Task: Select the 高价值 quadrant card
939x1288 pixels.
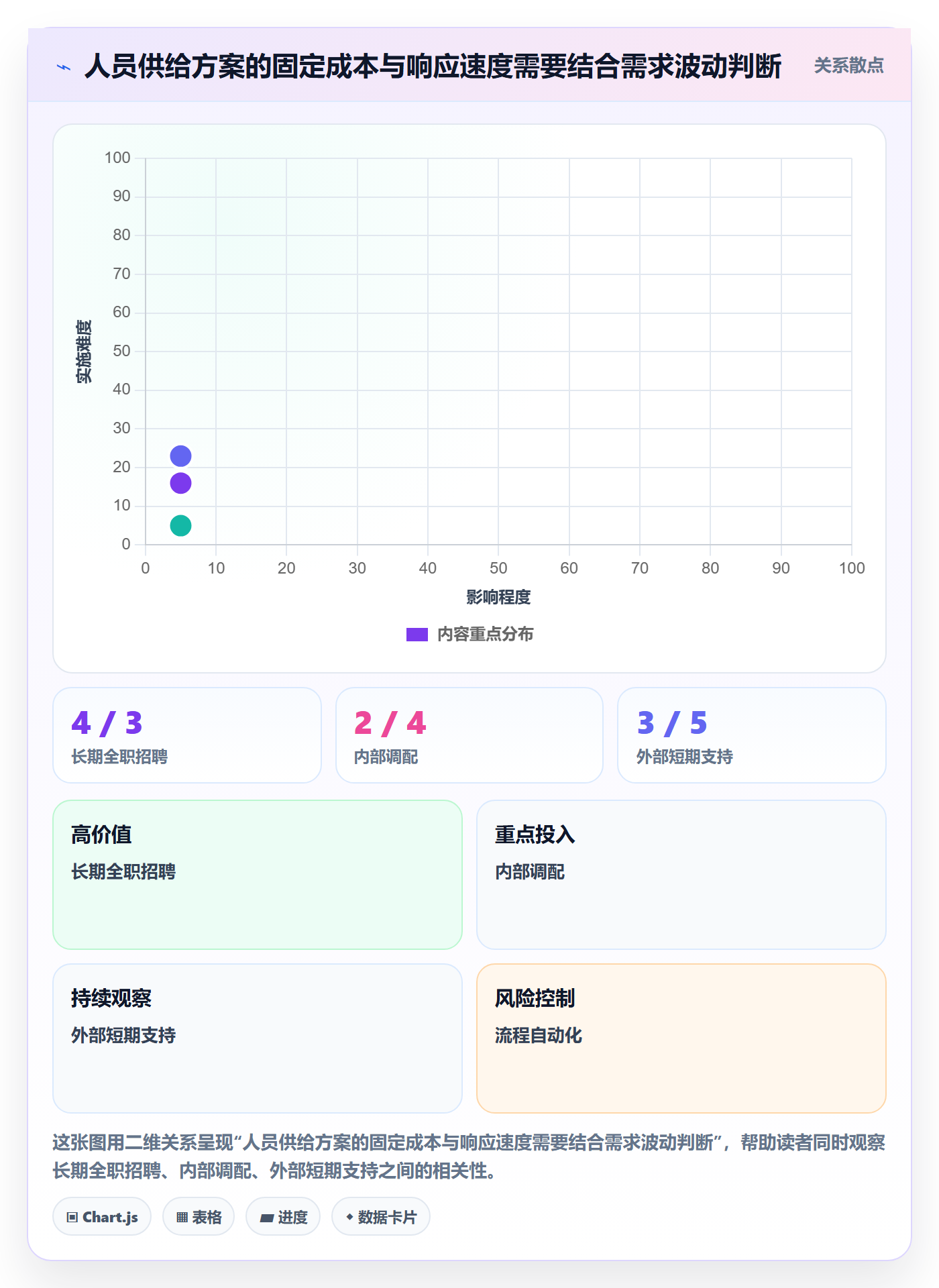Action: tap(258, 875)
